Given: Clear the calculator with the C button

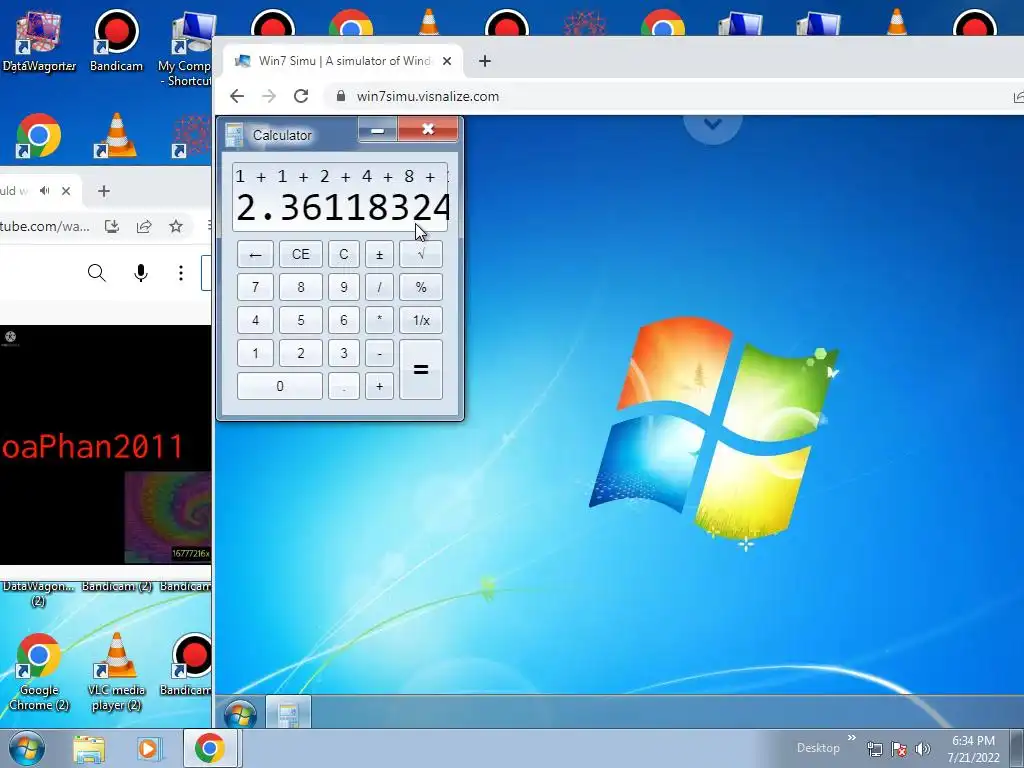Looking at the screenshot, I should [x=344, y=254].
